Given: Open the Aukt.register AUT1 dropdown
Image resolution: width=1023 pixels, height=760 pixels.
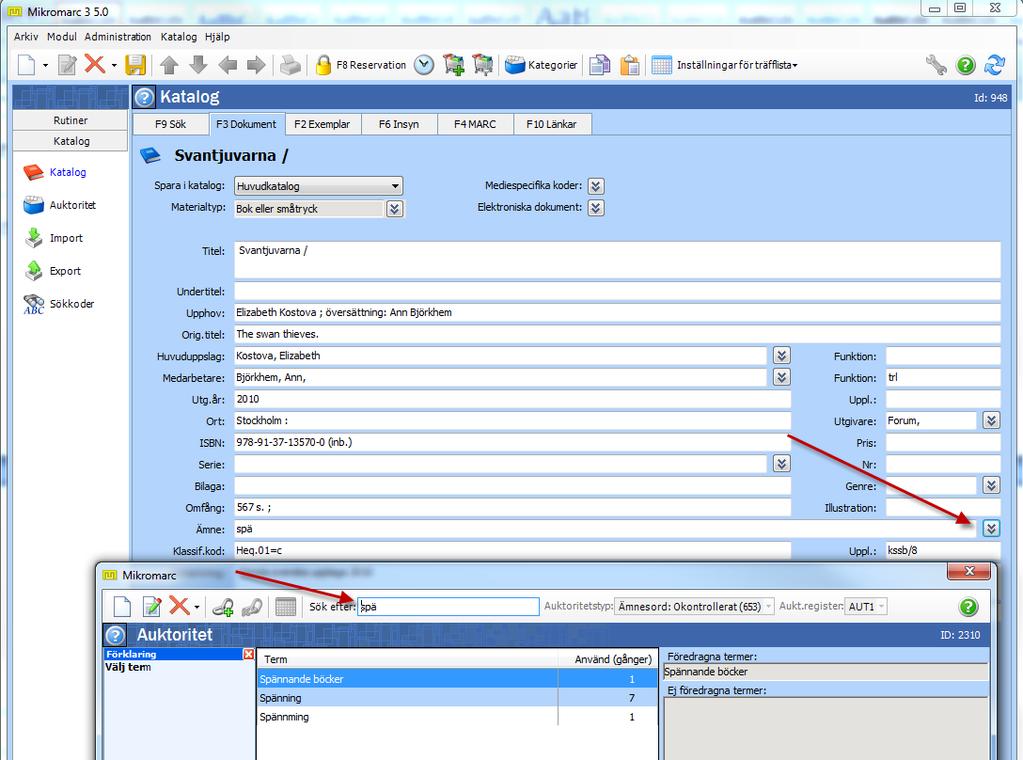Looking at the screenshot, I should (866, 606).
